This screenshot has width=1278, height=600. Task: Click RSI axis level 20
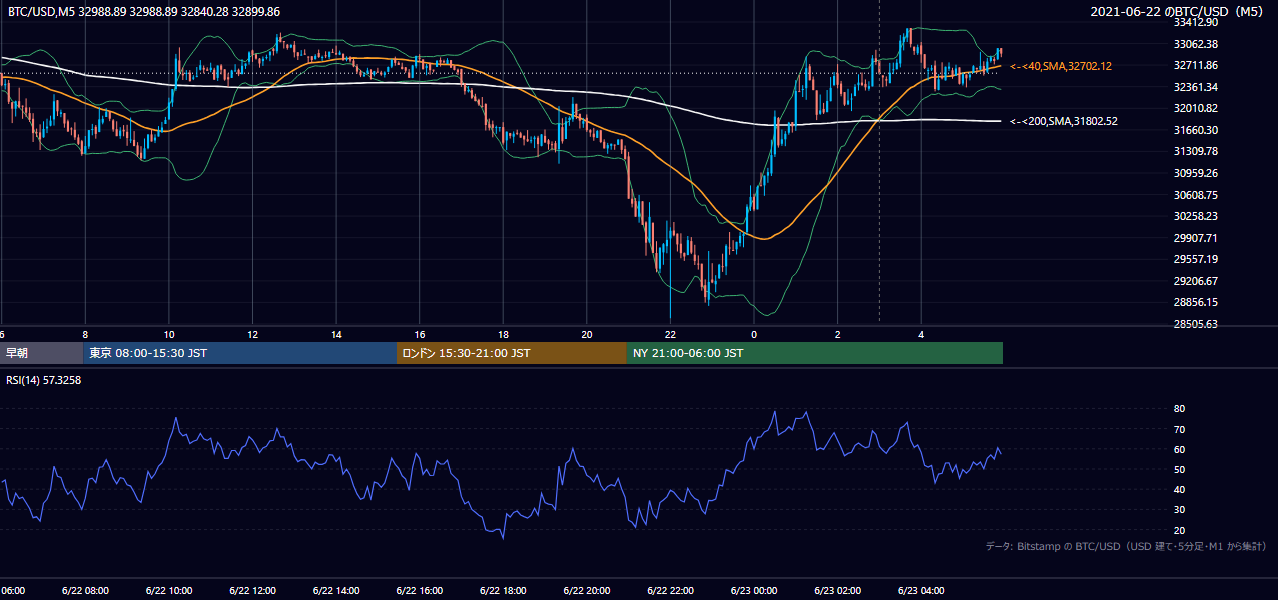(1179, 530)
